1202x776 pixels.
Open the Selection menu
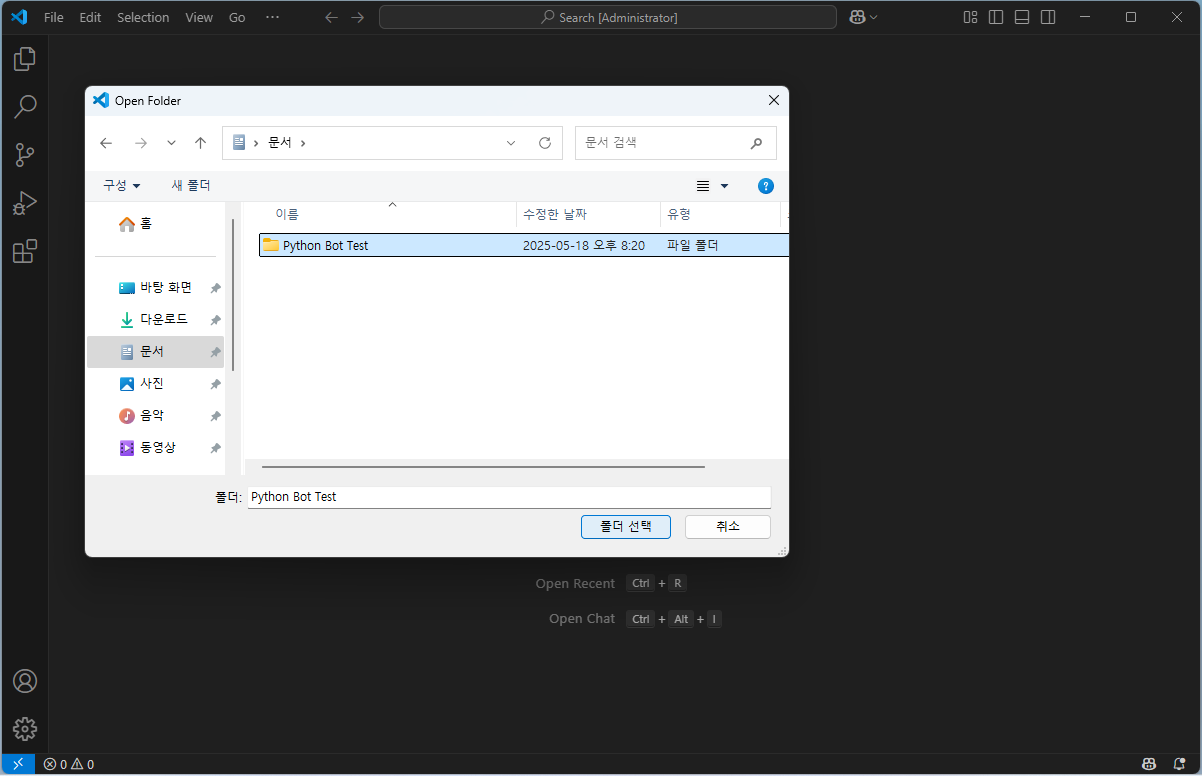coord(143,17)
